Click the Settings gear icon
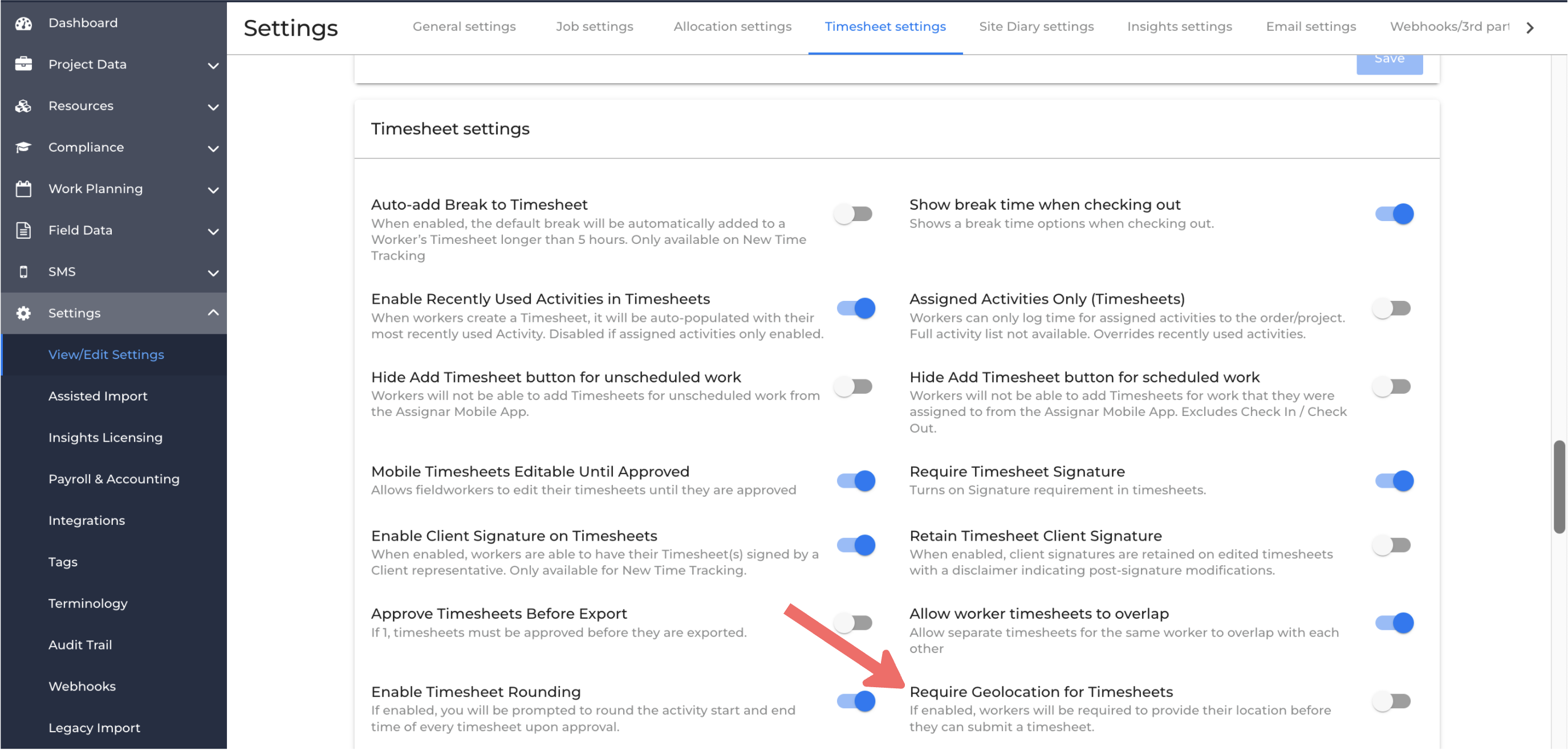 click(23, 313)
